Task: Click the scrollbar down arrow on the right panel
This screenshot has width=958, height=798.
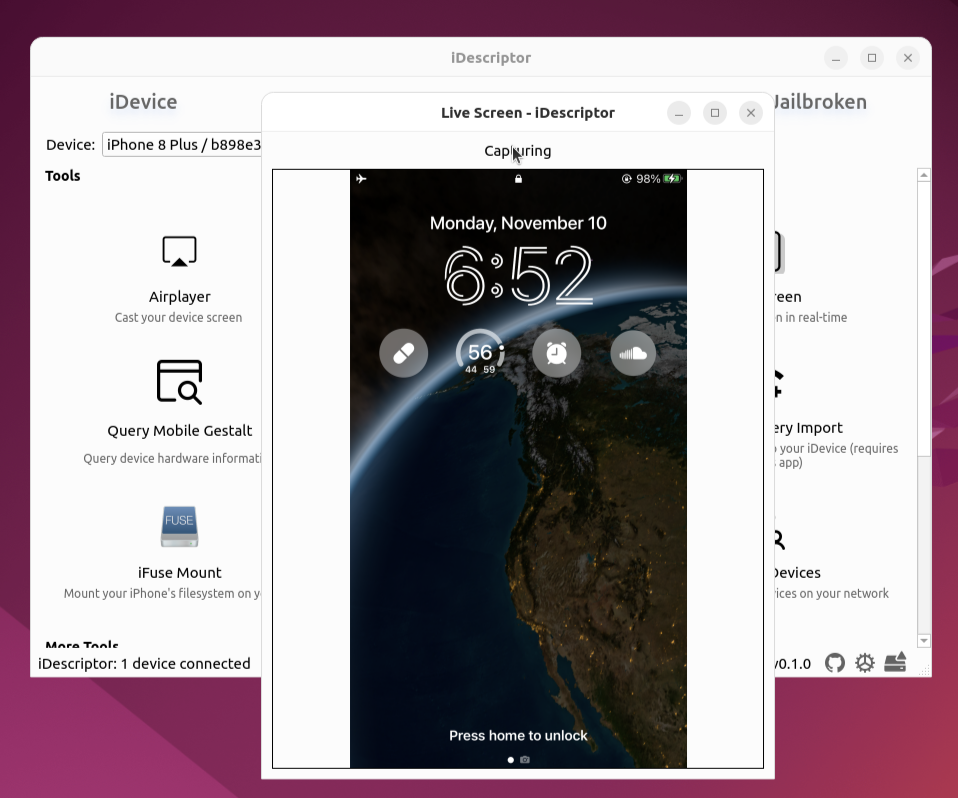Action: coord(923,641)
